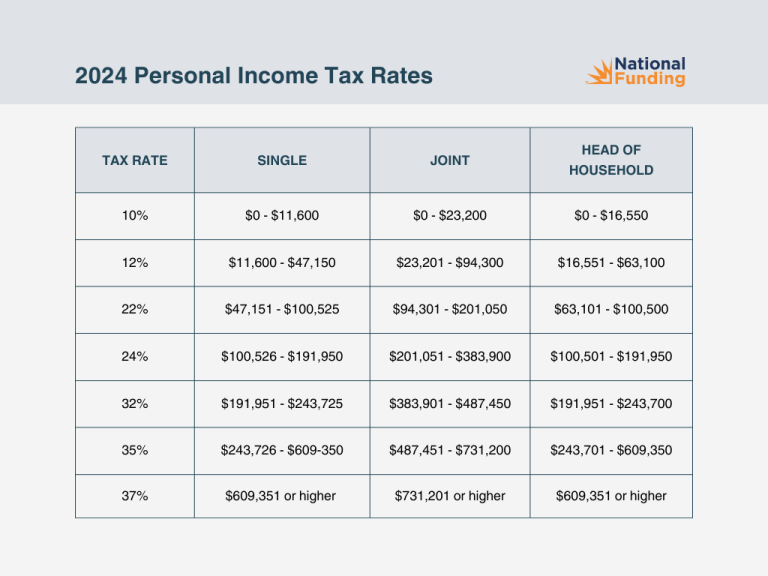The height and width of the screenshot is (576, 768).
Task: Click the 35% tax rate cell
Action: (135, 450)
